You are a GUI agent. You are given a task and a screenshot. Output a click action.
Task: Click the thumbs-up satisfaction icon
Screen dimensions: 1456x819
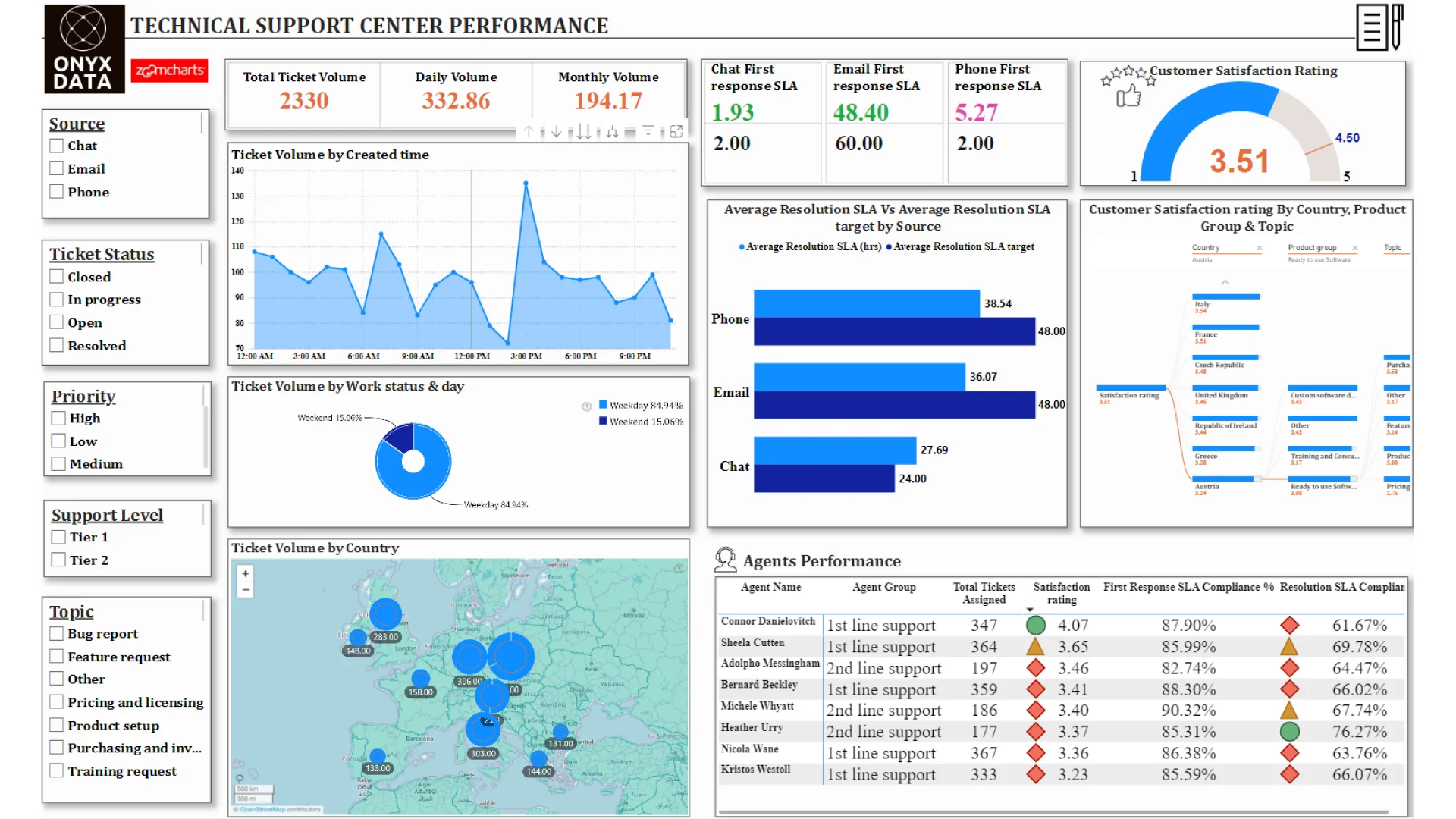[1128, 96]
